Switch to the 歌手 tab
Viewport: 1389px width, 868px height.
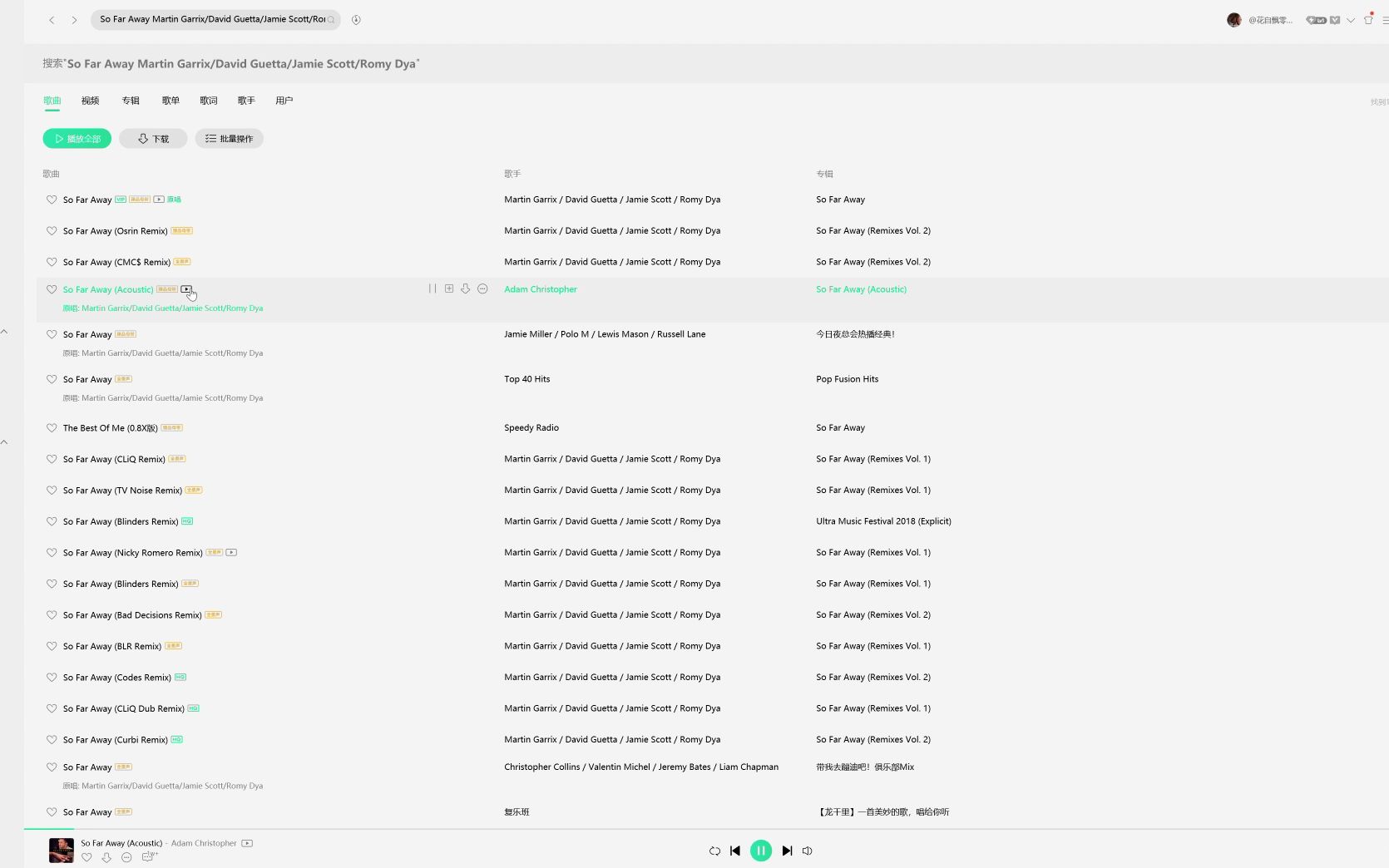[246, 101]
